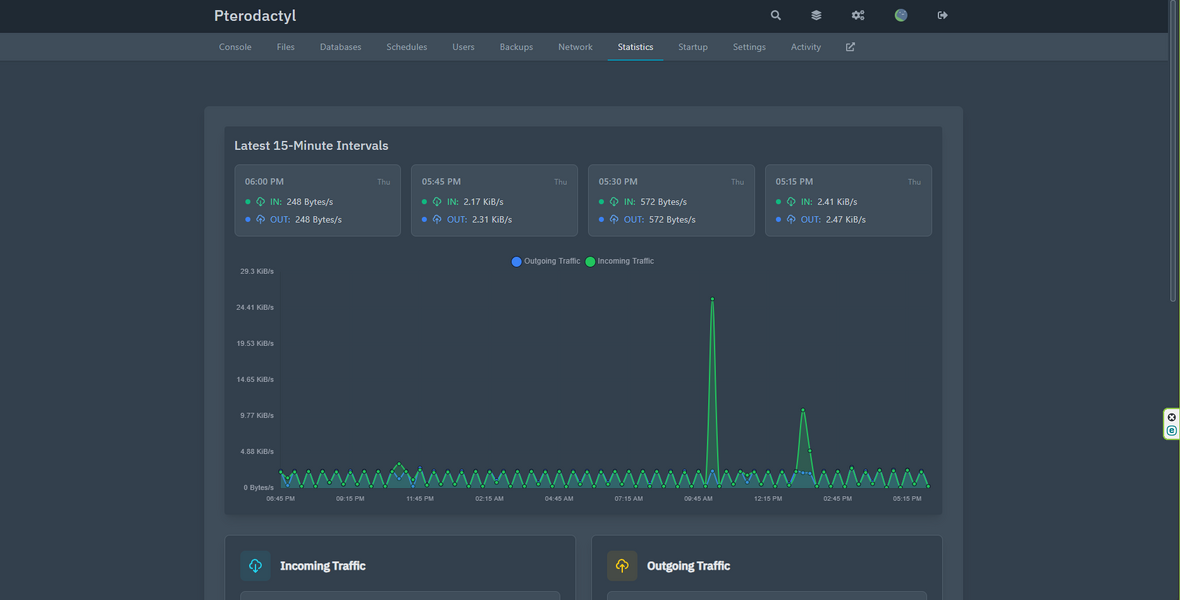The image size is (1180, 600).
Task: Click the "05:30 PM" card time
Action: (x=618, y=181)
